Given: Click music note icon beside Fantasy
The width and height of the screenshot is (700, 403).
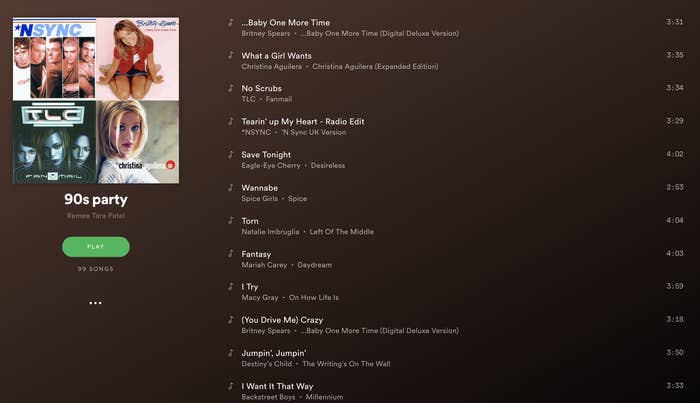Looking at the screenshot, I should tap(230, 253).
